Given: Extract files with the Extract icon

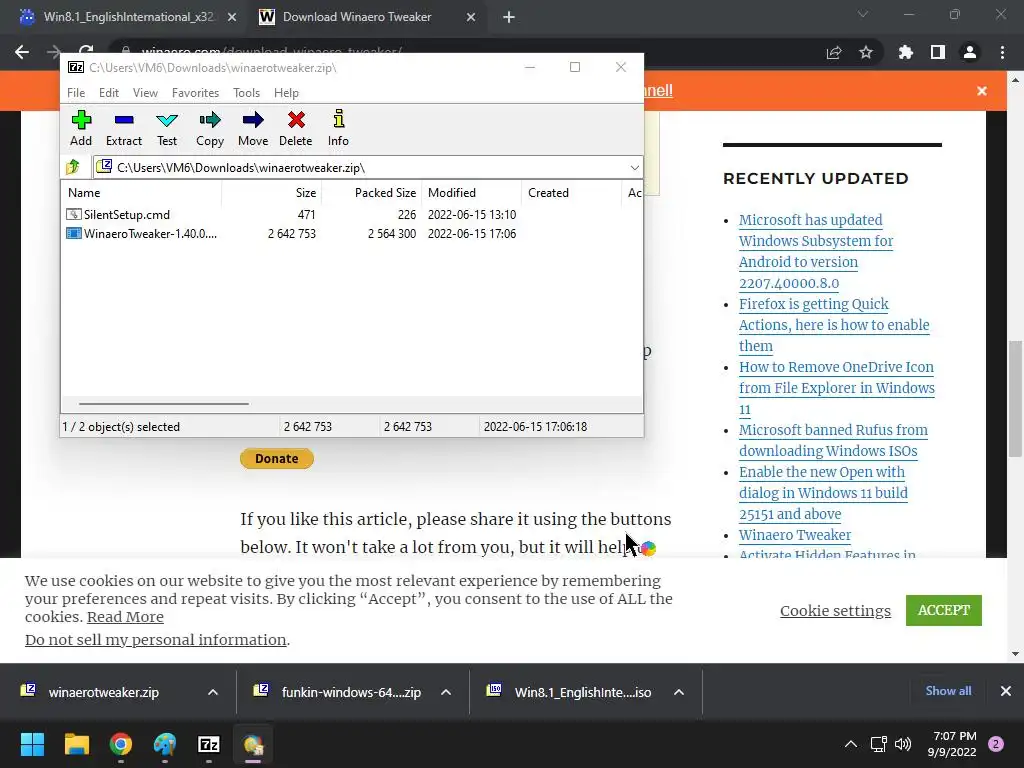Looking at the screenshot, I should (123, 128).
